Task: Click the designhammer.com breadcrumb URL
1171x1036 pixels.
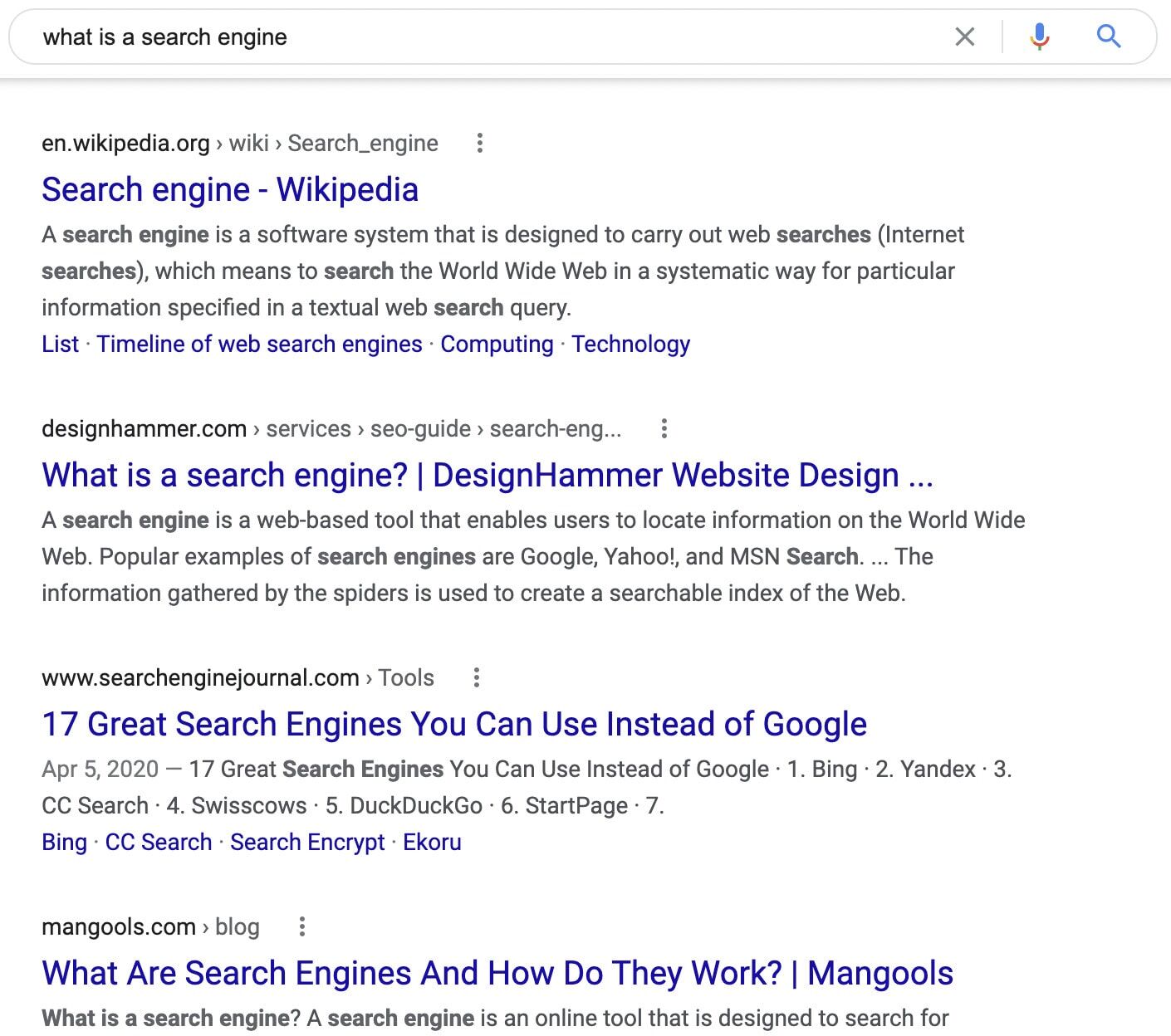Action: (331, 428)
